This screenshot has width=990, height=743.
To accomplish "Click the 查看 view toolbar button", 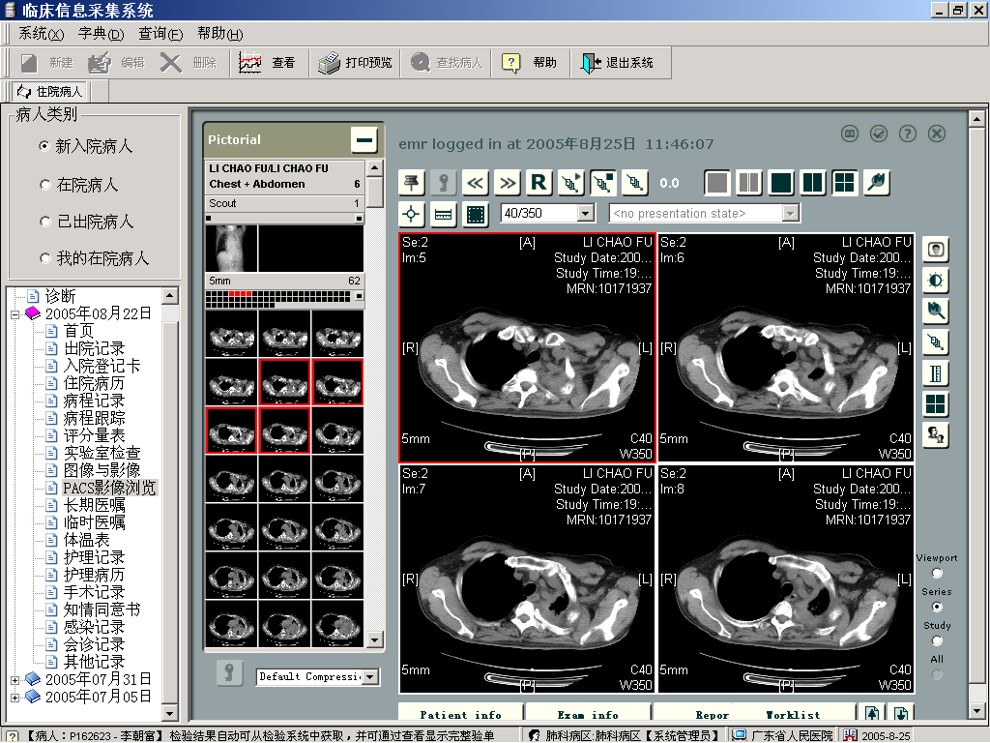I will [x=267, y=62].
